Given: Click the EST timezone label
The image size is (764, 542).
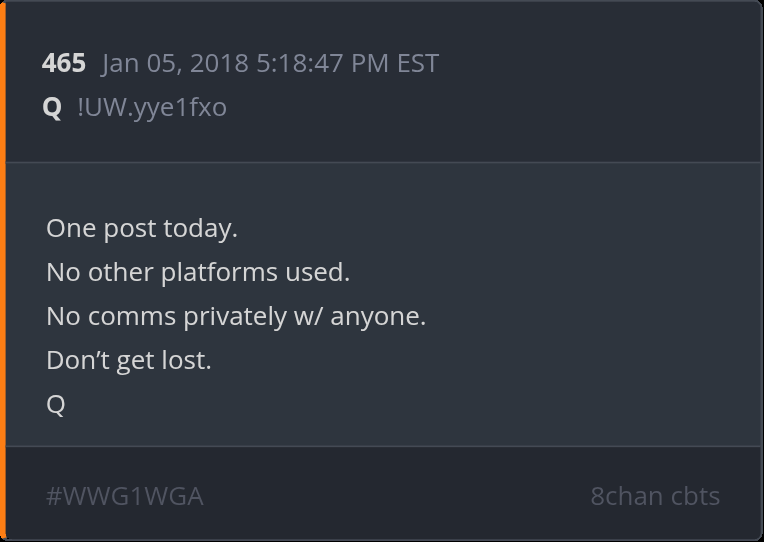Looking at the screenshot, I should tap(417, 64).
